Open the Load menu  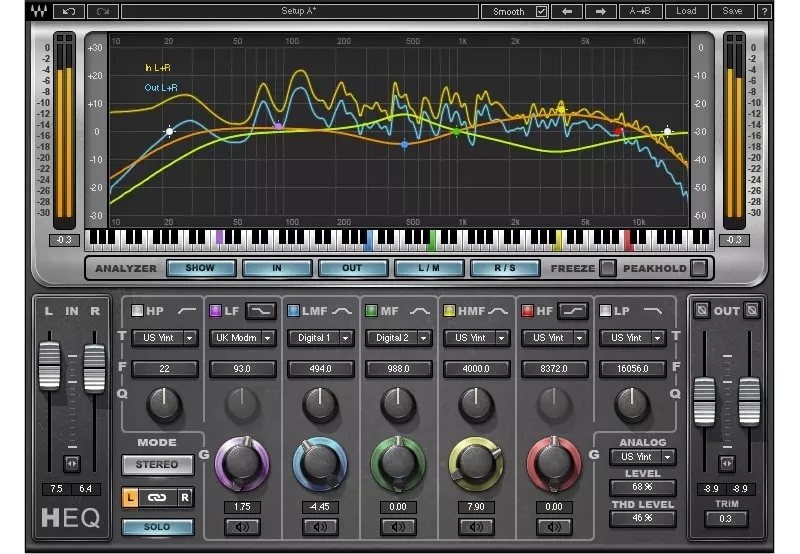click(686, 11)
